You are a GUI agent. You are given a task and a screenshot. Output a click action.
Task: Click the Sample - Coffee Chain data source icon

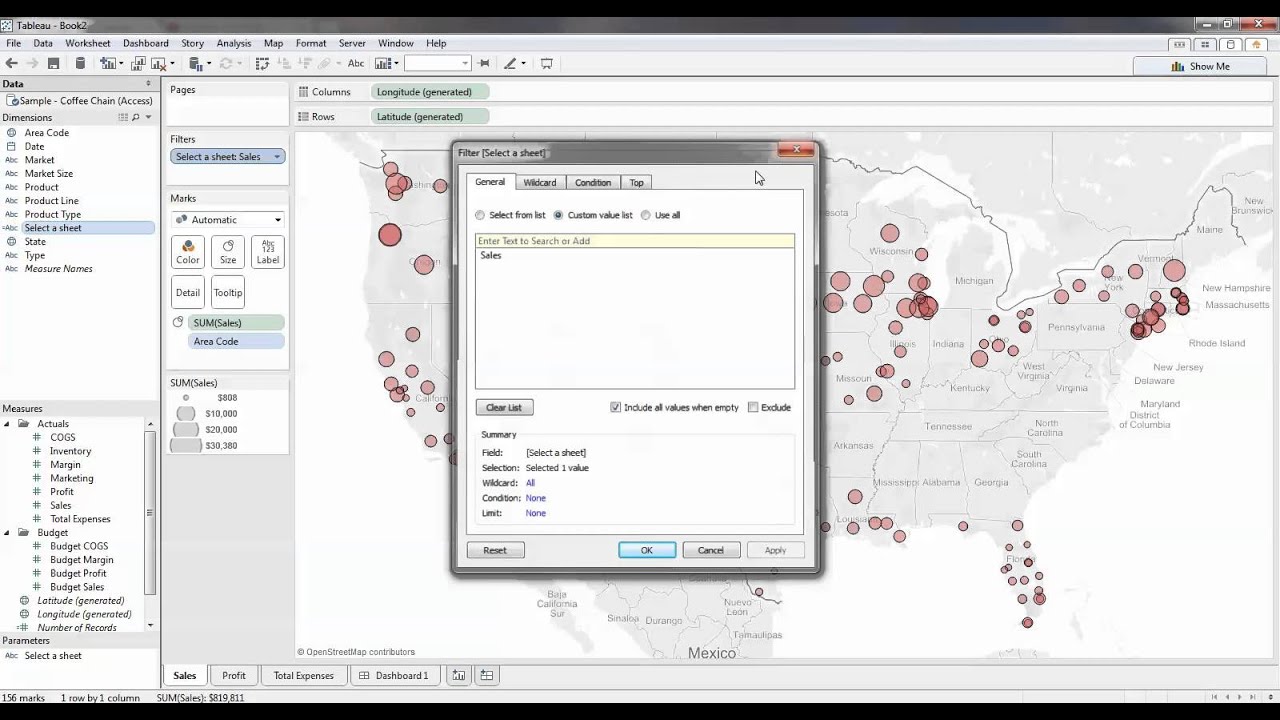pyautogui.click(x=11, y=101)
